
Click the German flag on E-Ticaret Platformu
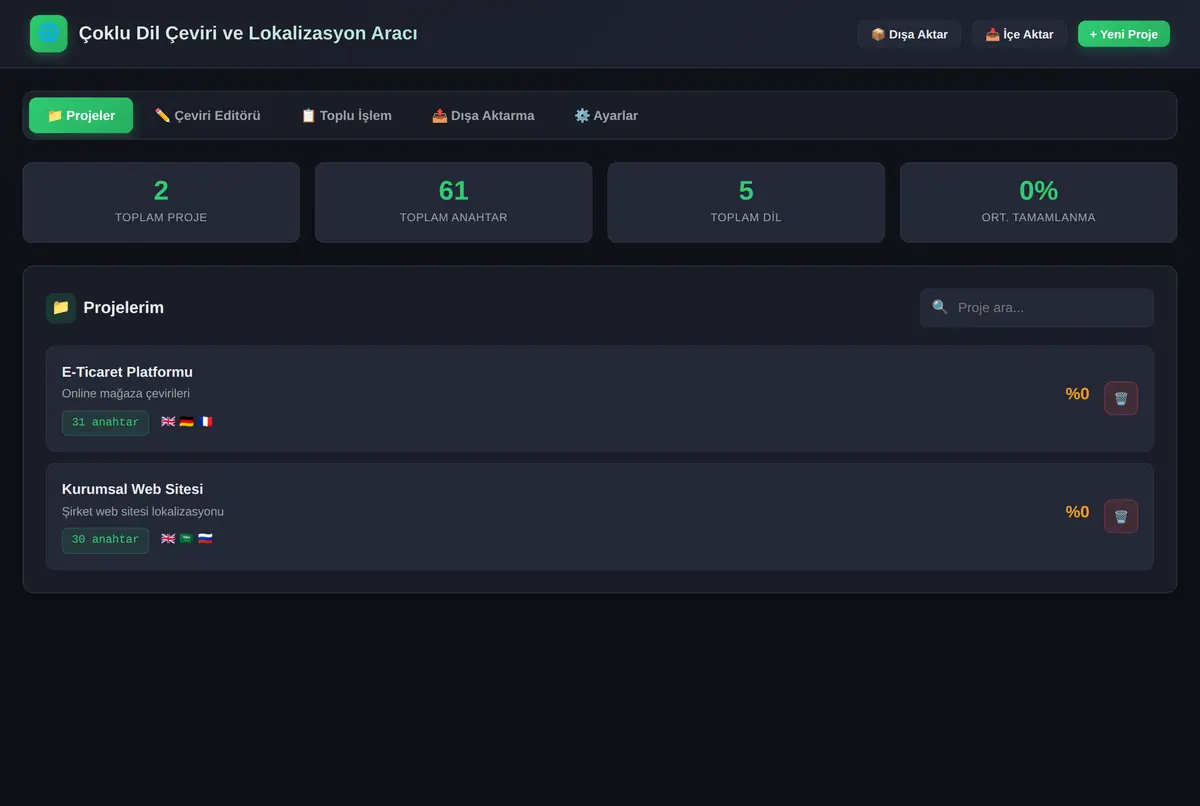[186, 422]
